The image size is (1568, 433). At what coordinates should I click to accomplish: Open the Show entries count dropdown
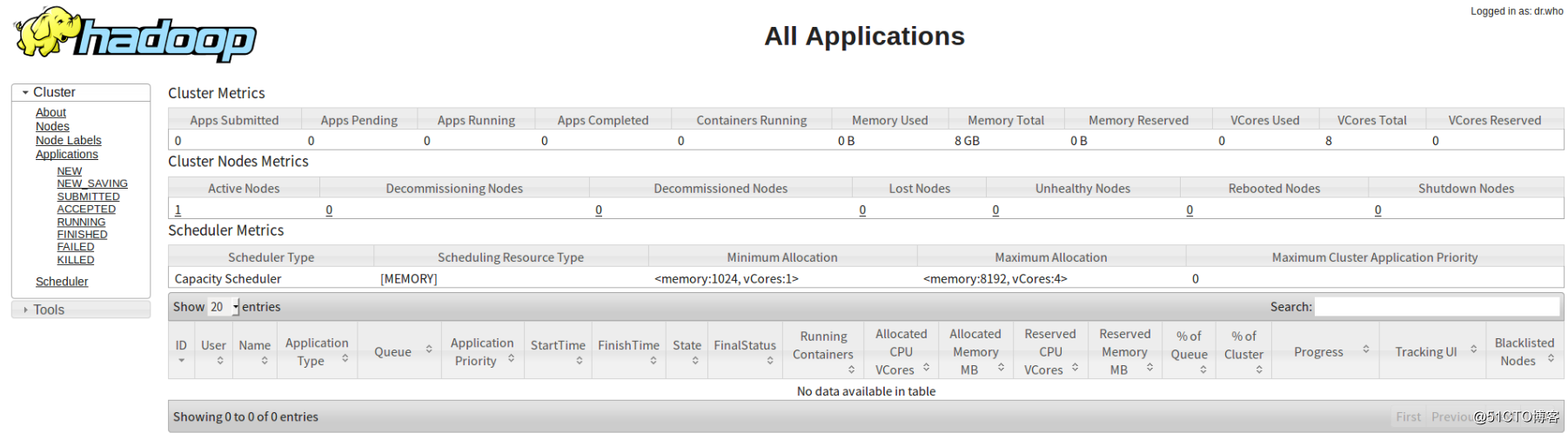[x=224, y=307]
